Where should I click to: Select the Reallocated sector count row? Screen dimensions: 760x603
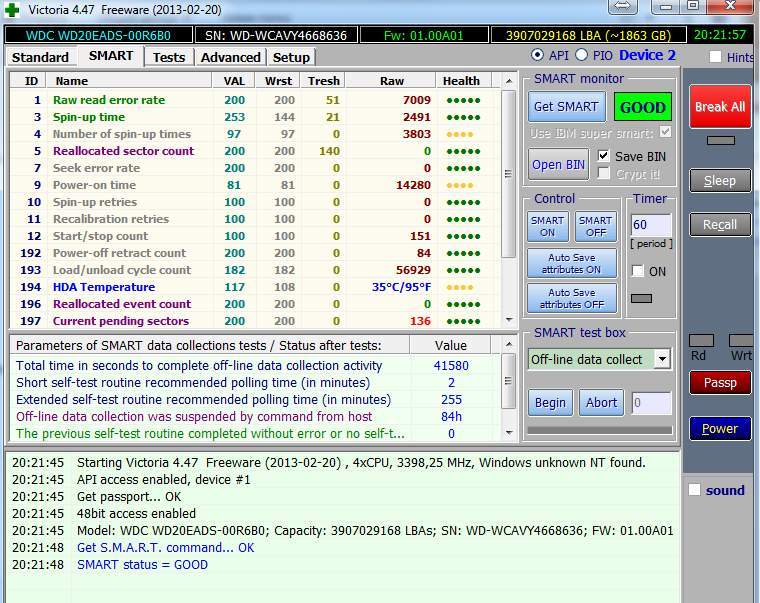click(255, 151)
